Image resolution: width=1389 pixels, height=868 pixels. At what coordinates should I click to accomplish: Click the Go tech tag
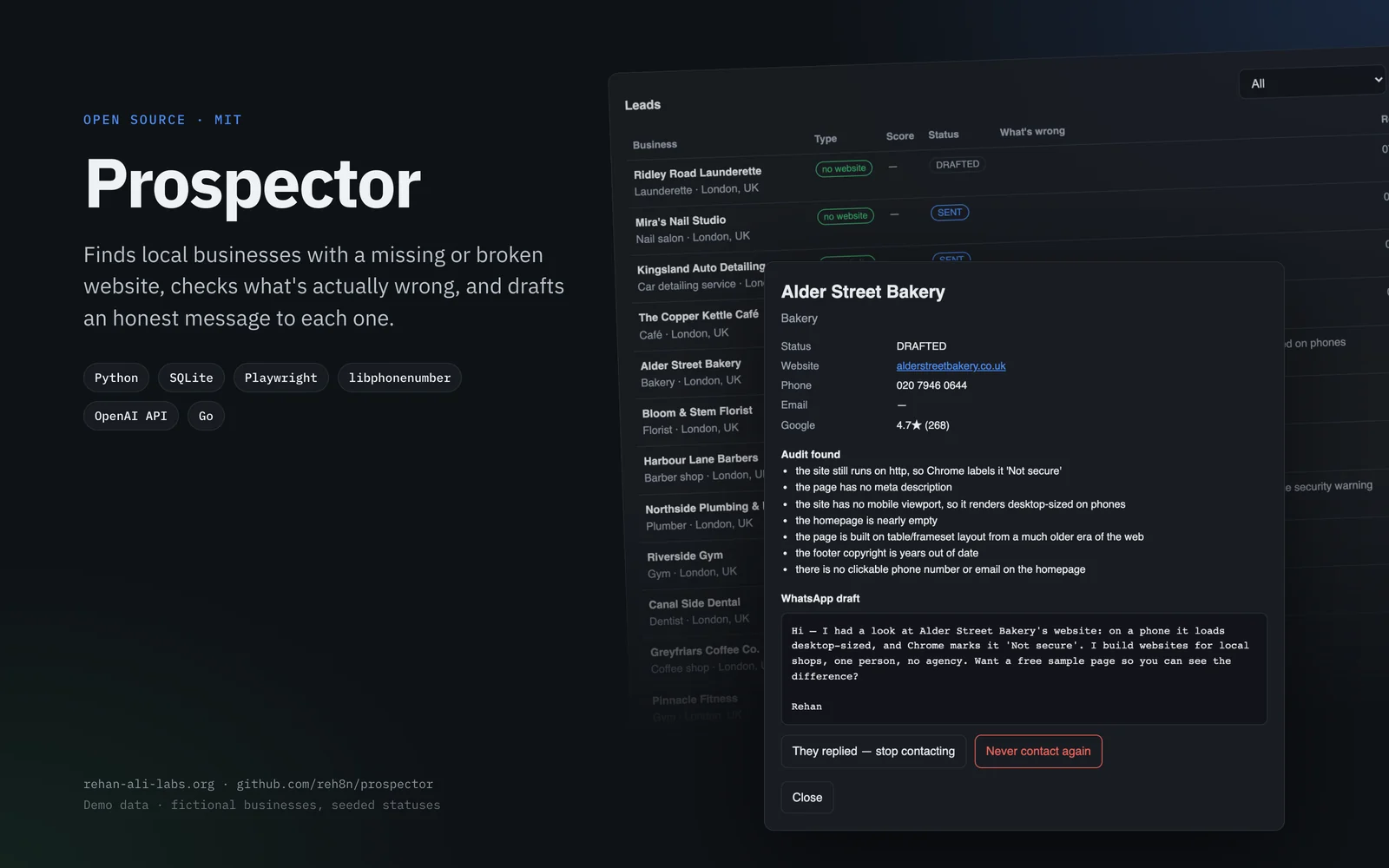click(206, 416)
